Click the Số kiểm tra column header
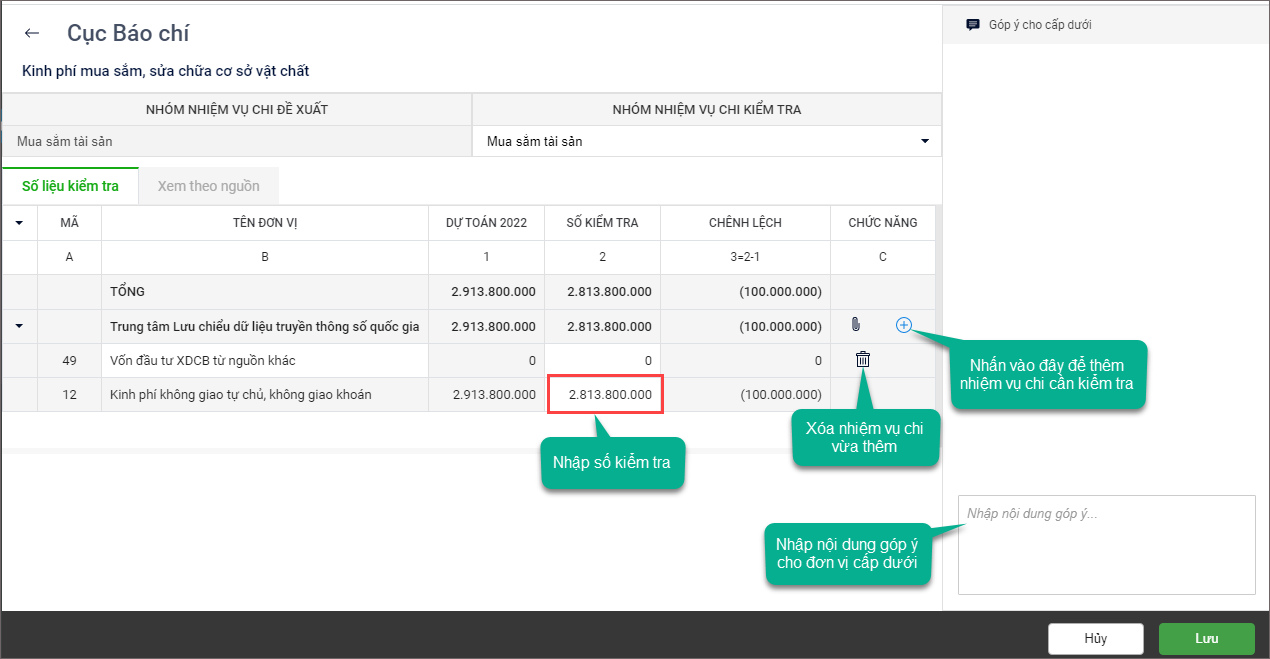The image size is (1270, 659). click(602, 223)
